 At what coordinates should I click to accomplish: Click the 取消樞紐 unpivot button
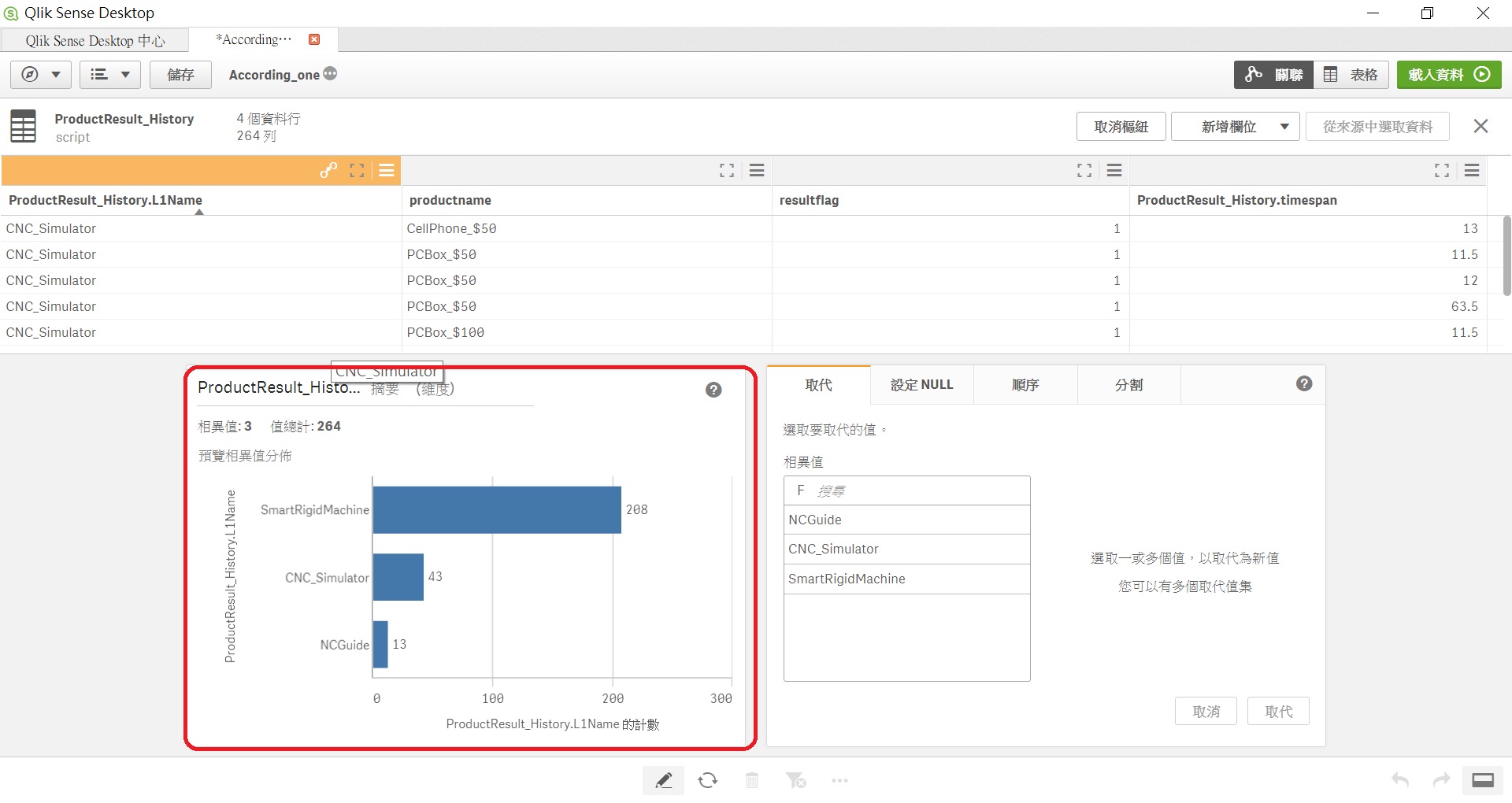[1121, 127]
